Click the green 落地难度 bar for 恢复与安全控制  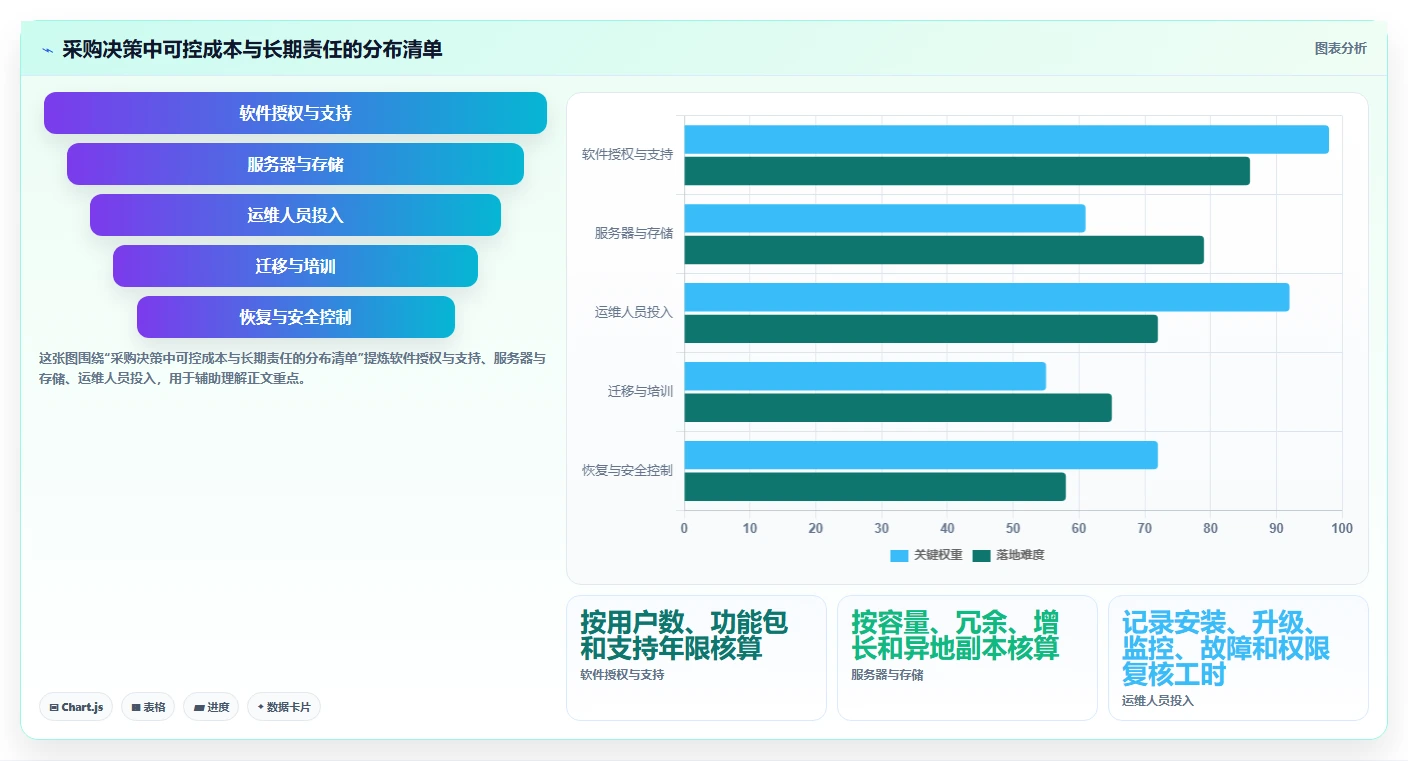click(x=875, y=487)
